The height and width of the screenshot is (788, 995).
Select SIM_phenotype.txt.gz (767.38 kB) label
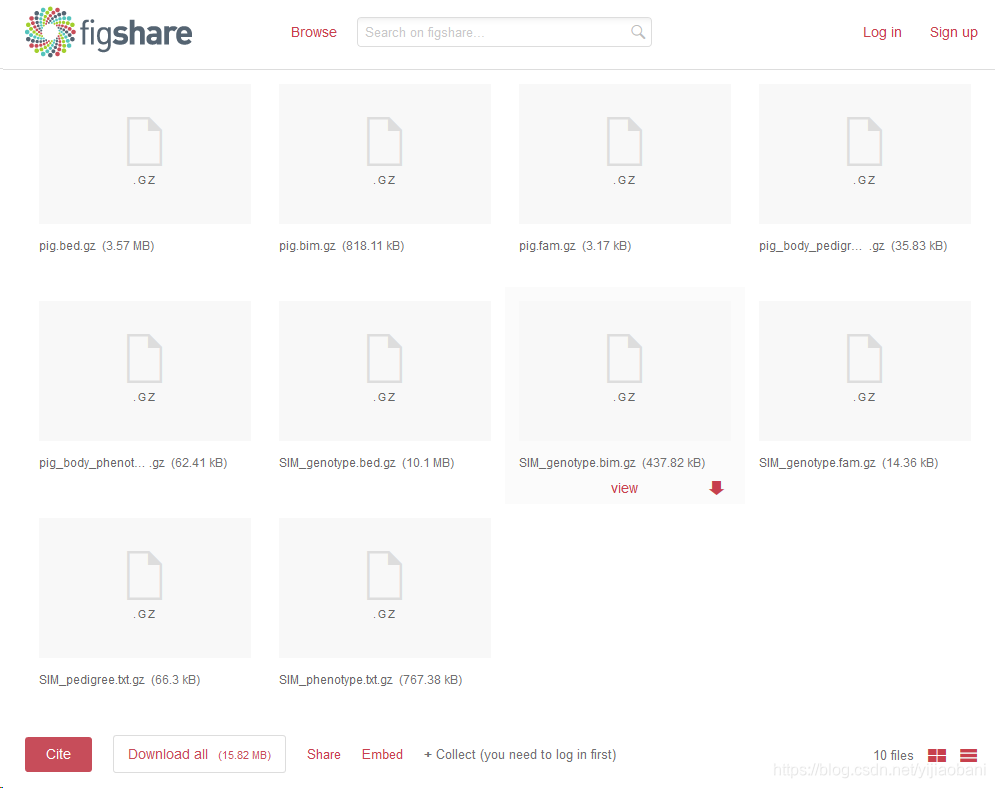click(371, 680)
